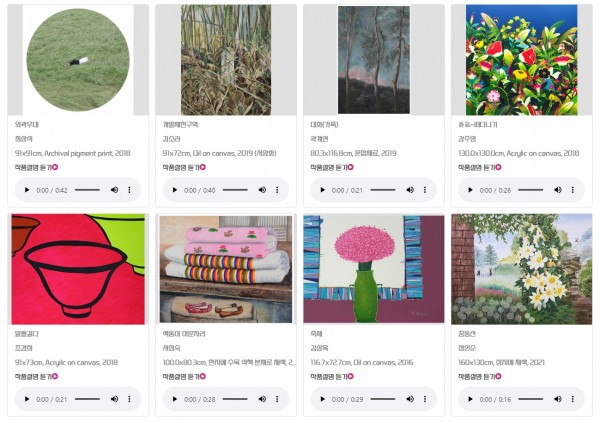Mute the pink flower vase audio
Screen dimensions: 600x423
coord(410,399)
